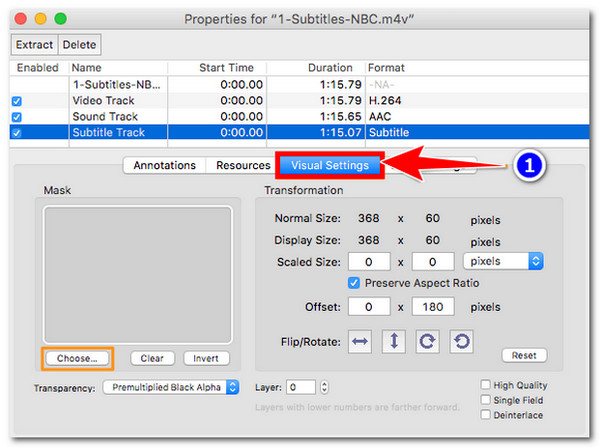Select the Visual Settings tab

(330, 165)
